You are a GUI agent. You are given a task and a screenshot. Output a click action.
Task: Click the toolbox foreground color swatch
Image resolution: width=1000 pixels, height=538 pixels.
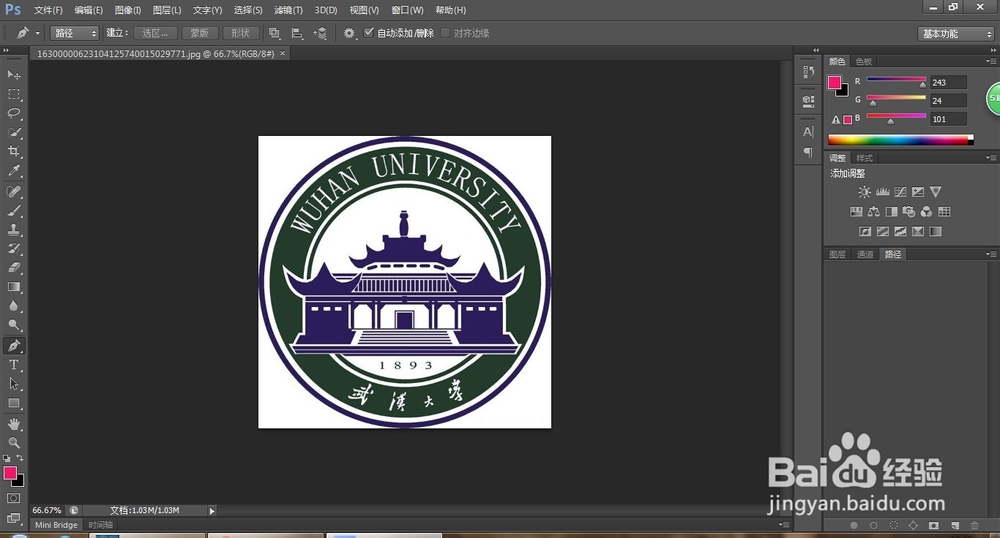point(10,474)
